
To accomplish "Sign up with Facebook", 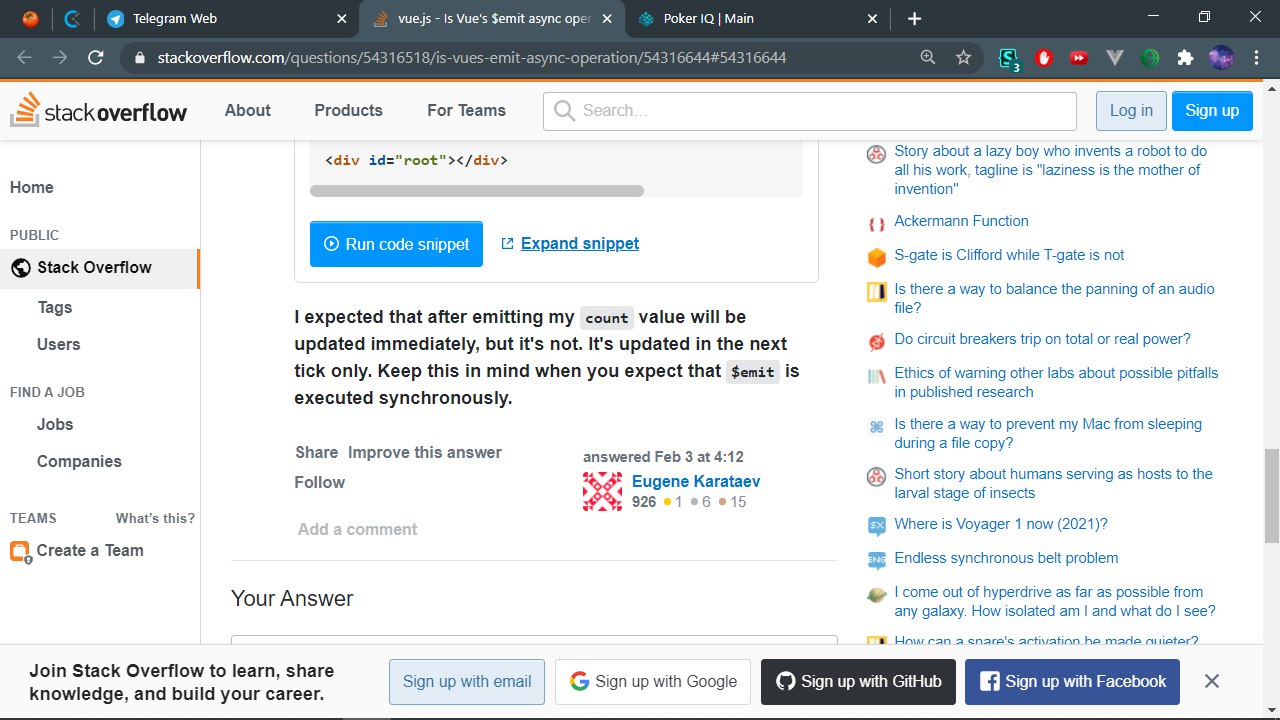I will [1072, 681].
